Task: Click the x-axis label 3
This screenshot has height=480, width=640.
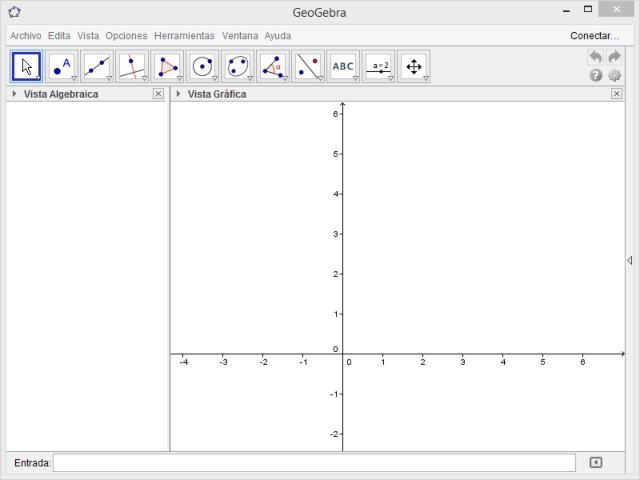Action: (x=462, y=362)
